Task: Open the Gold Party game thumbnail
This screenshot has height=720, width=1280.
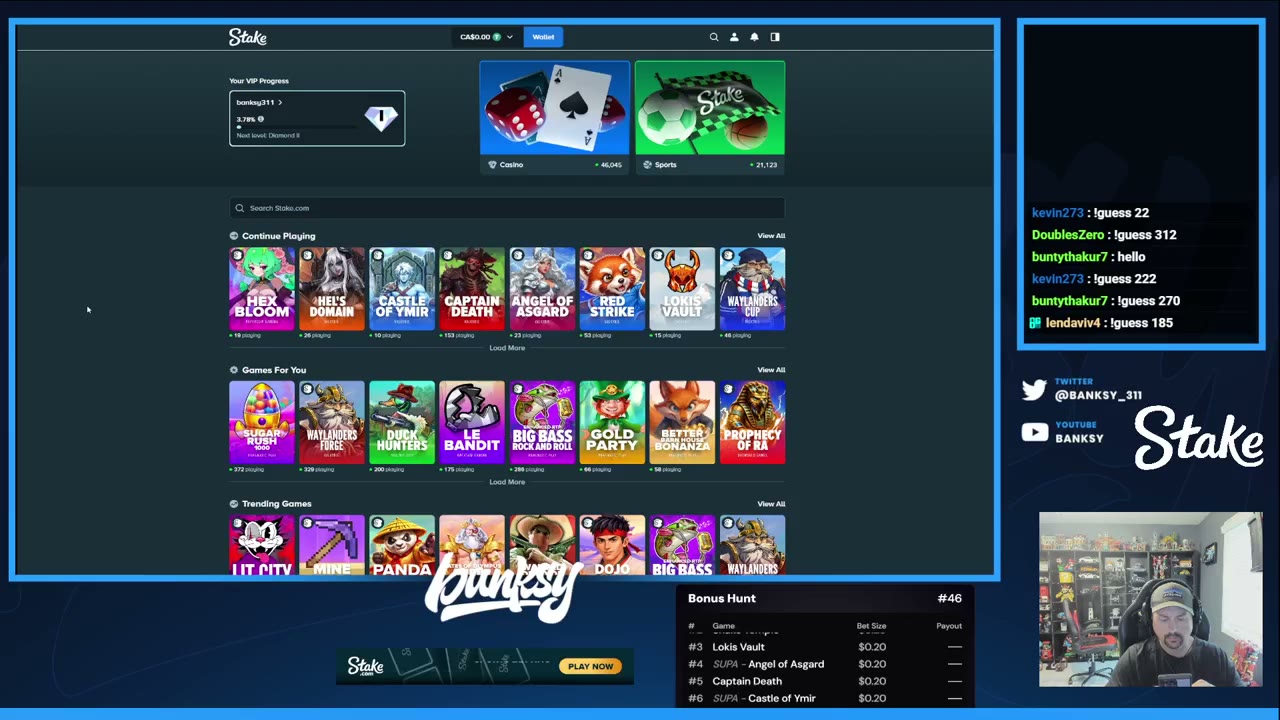Action: click(x=612, y=423)
